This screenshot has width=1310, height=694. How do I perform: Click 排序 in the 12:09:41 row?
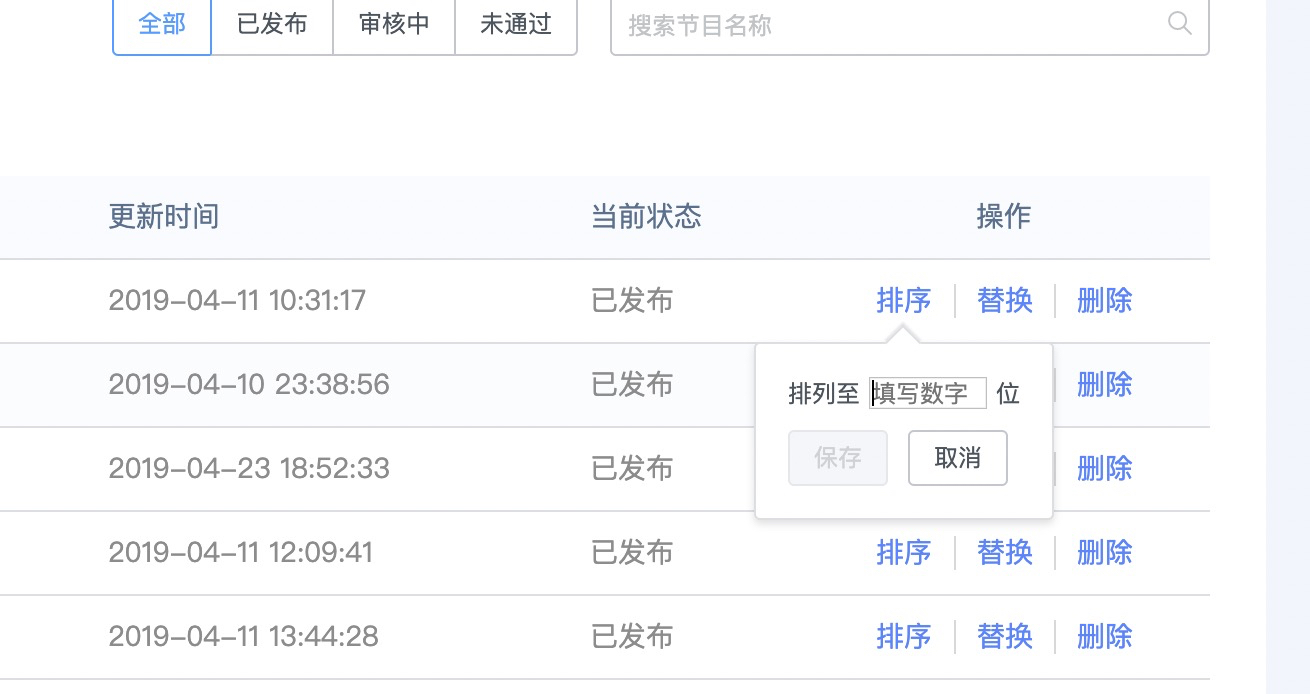point(904,552)
